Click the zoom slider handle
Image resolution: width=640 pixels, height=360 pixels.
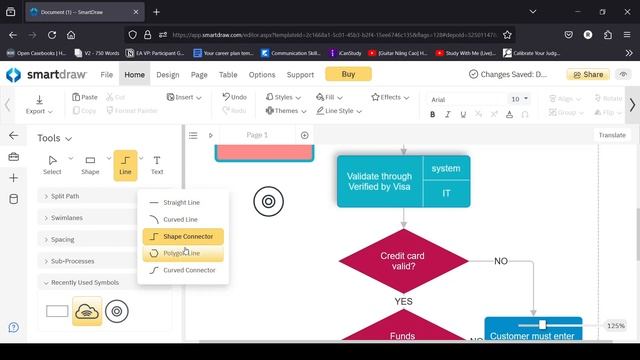tap(542, 324)
